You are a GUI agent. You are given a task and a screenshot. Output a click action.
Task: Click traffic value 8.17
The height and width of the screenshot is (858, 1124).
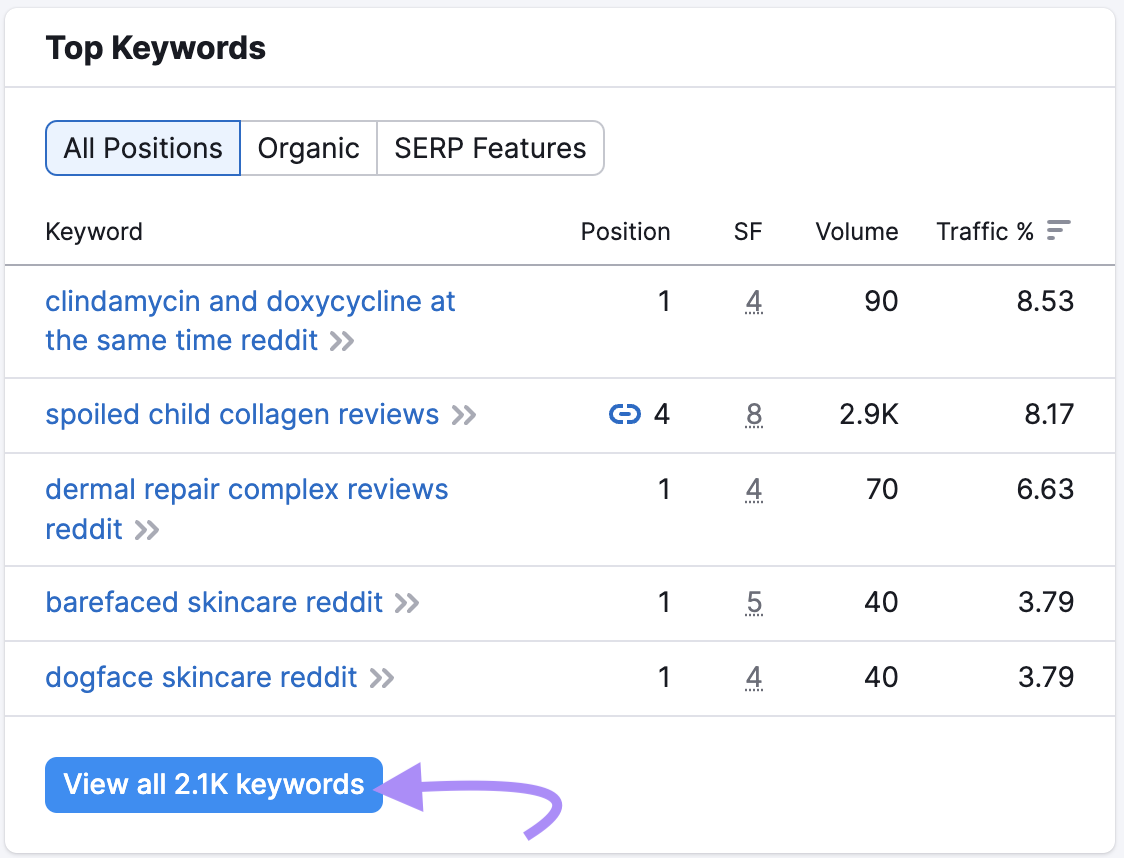click(1049, 414)
